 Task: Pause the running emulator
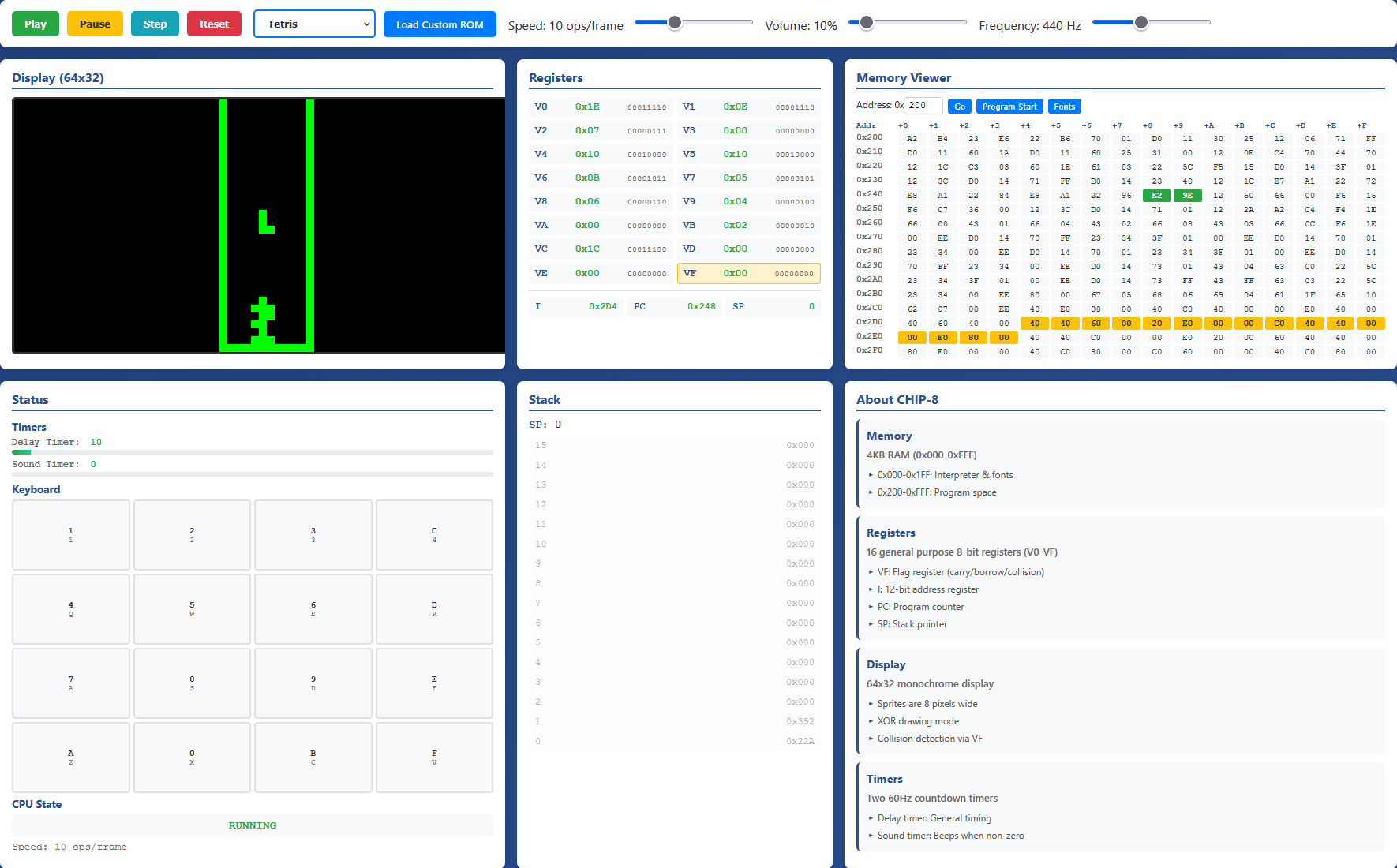95,24
